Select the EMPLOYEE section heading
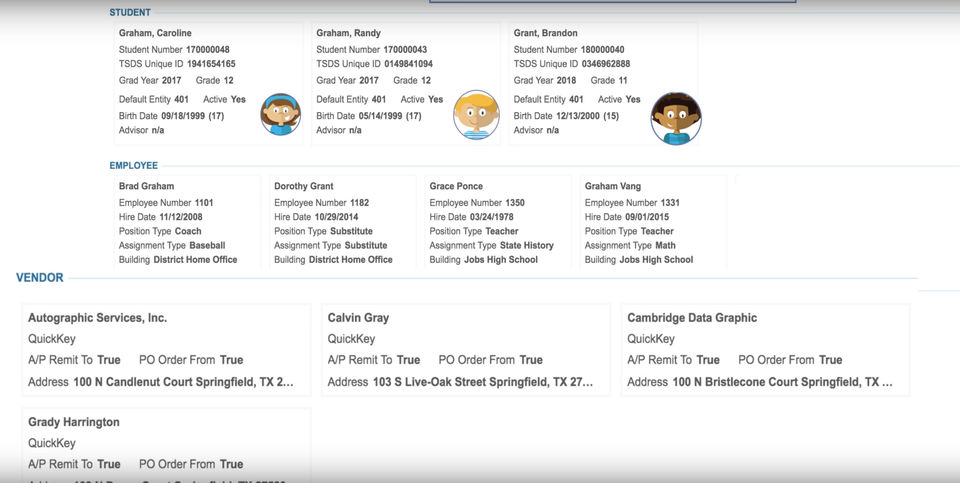 133,165
